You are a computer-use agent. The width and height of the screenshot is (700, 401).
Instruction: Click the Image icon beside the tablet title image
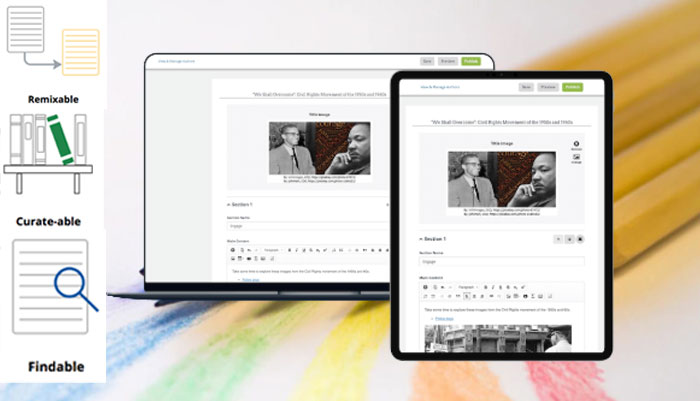pos(576,158)
